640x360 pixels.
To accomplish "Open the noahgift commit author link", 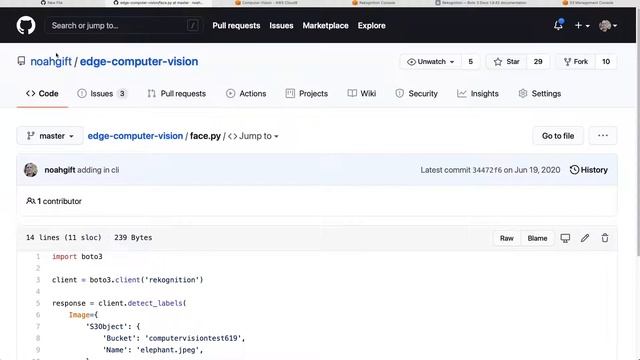I will click(x=60, y=170).
